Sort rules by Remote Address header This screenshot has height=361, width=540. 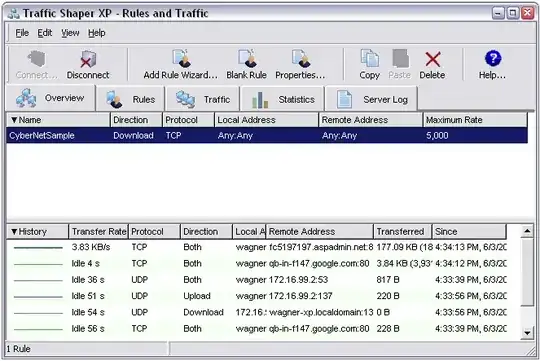[371, 120]
